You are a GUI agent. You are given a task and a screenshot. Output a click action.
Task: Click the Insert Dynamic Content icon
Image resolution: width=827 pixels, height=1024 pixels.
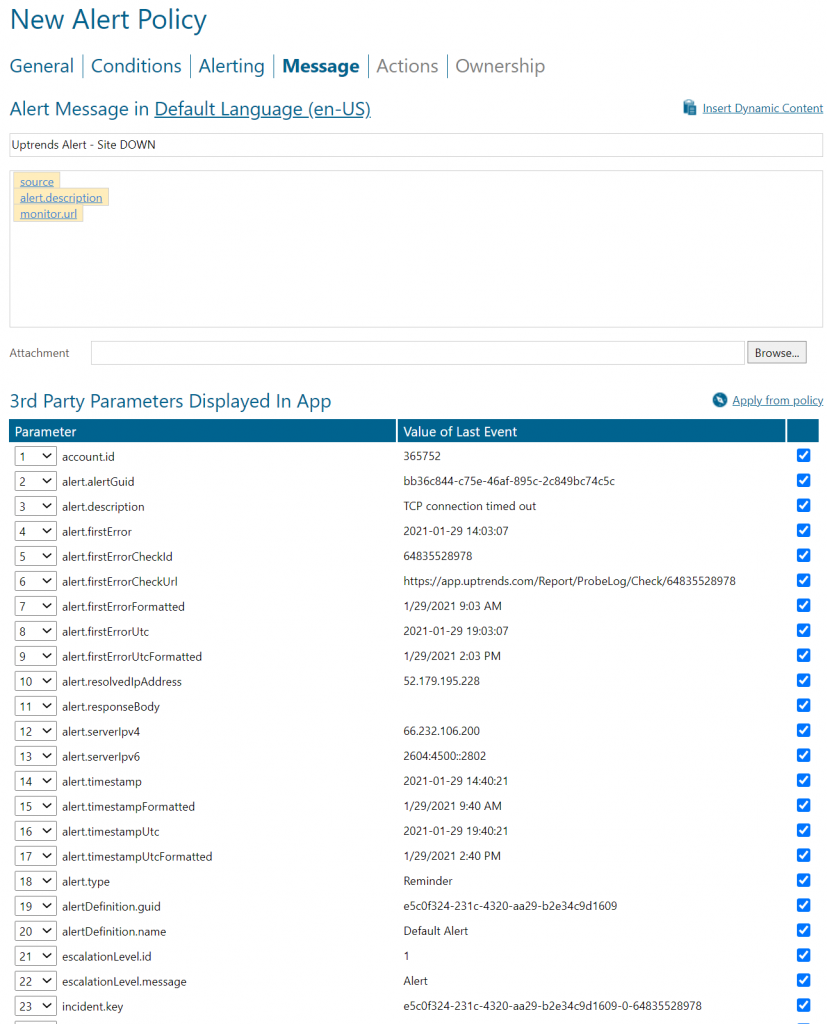coord(689,108)
